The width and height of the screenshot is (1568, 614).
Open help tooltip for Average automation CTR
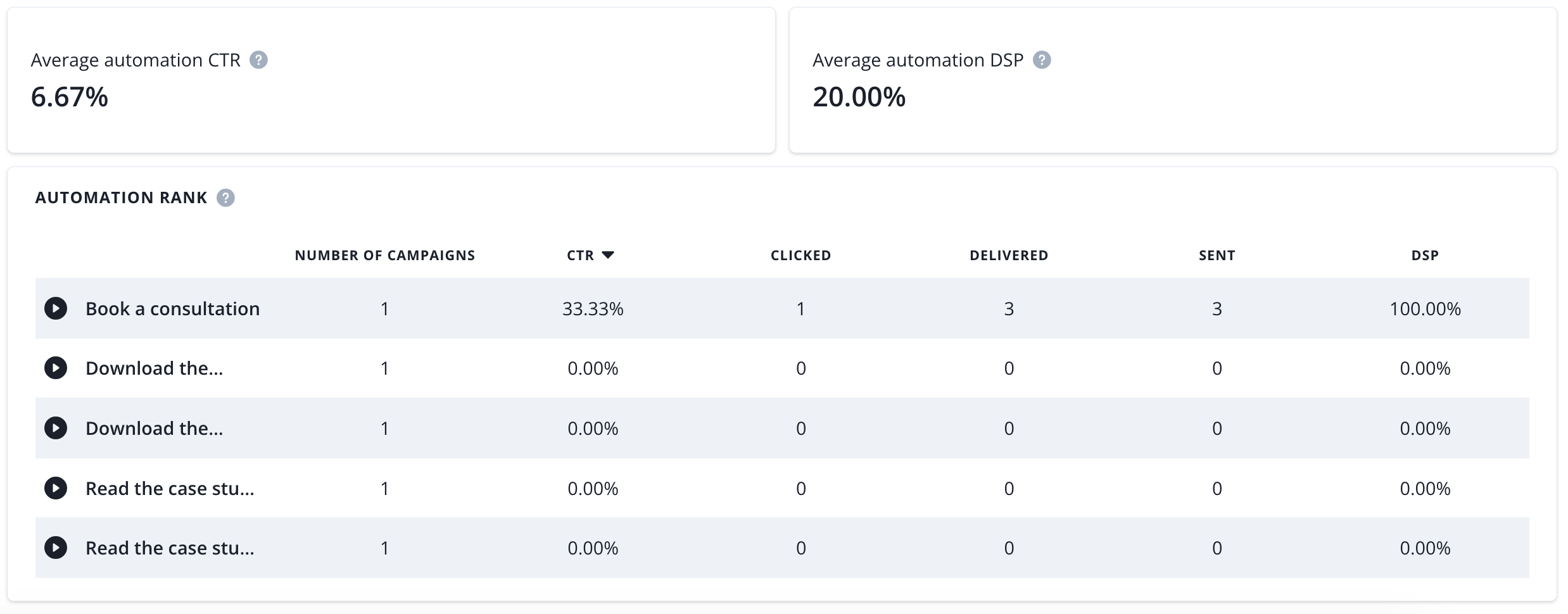pos(258,60)
